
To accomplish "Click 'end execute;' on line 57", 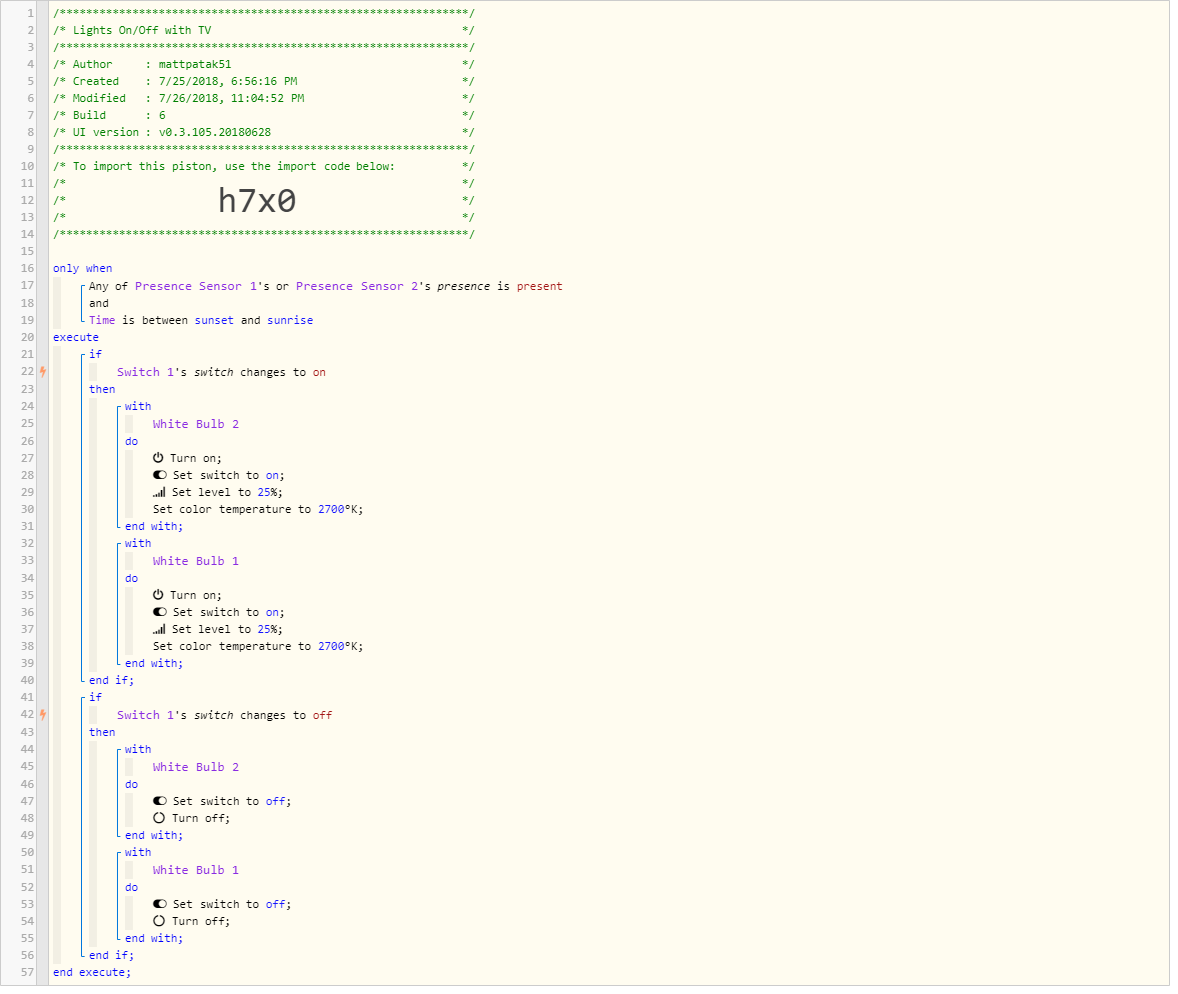I will point(92,972).
